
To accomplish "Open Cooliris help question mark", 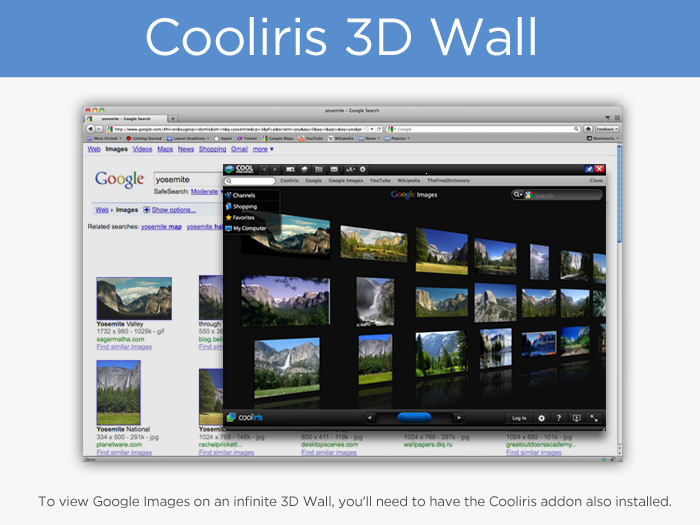I will click(558, 418).
